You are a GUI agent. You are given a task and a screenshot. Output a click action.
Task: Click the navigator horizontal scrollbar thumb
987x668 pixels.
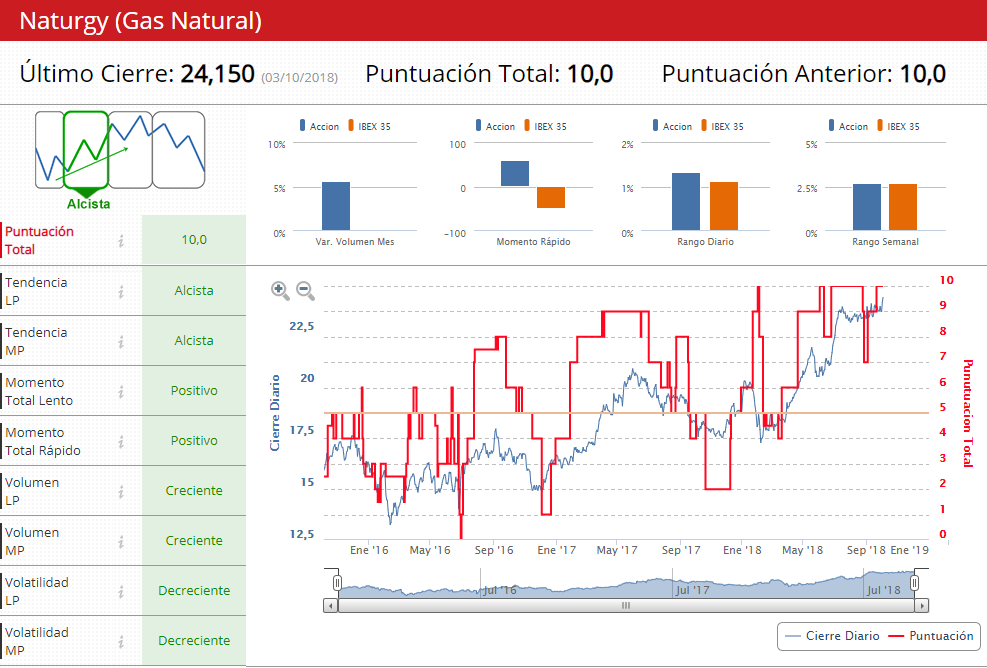pos(626,606)
